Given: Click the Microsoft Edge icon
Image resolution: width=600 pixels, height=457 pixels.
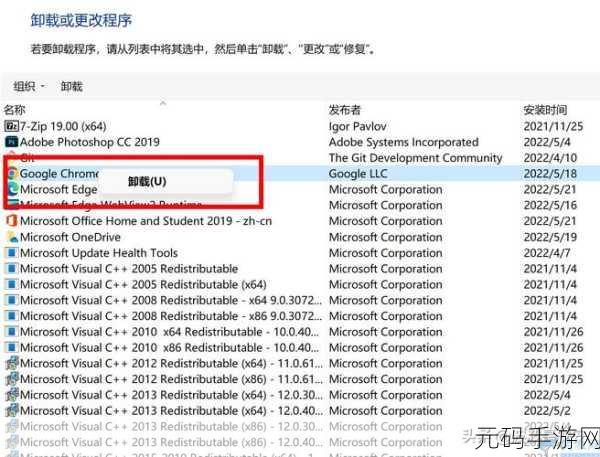Looking at the screenshot, I should pyautogui.click(x=12, y=189).
